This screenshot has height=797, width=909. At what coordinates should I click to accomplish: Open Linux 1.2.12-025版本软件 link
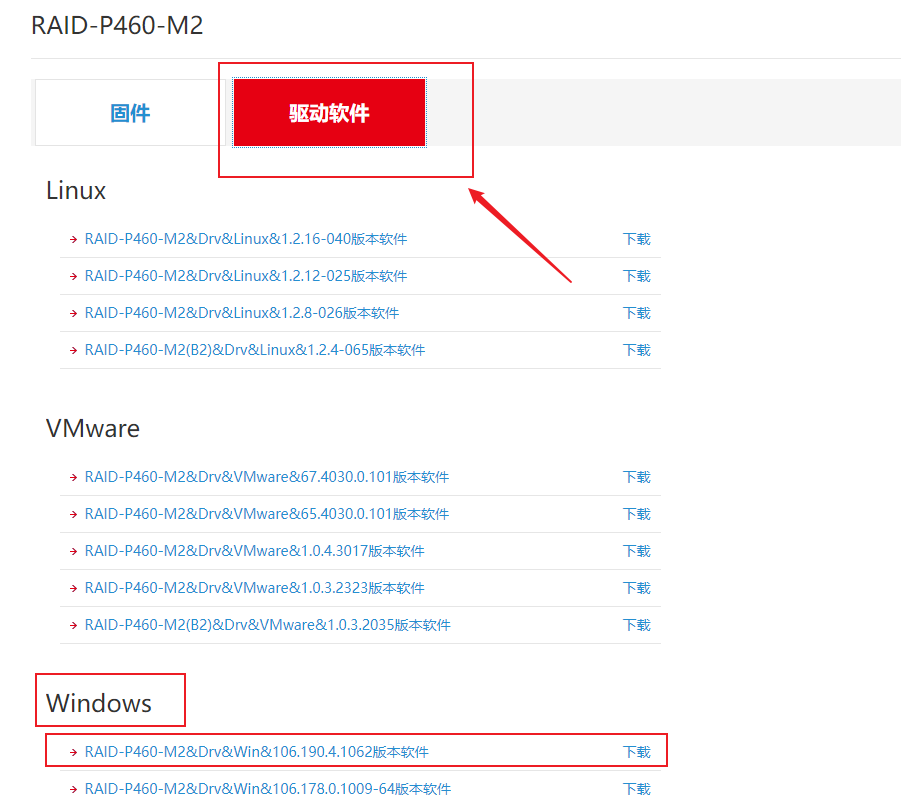click(x=246, y=276)
